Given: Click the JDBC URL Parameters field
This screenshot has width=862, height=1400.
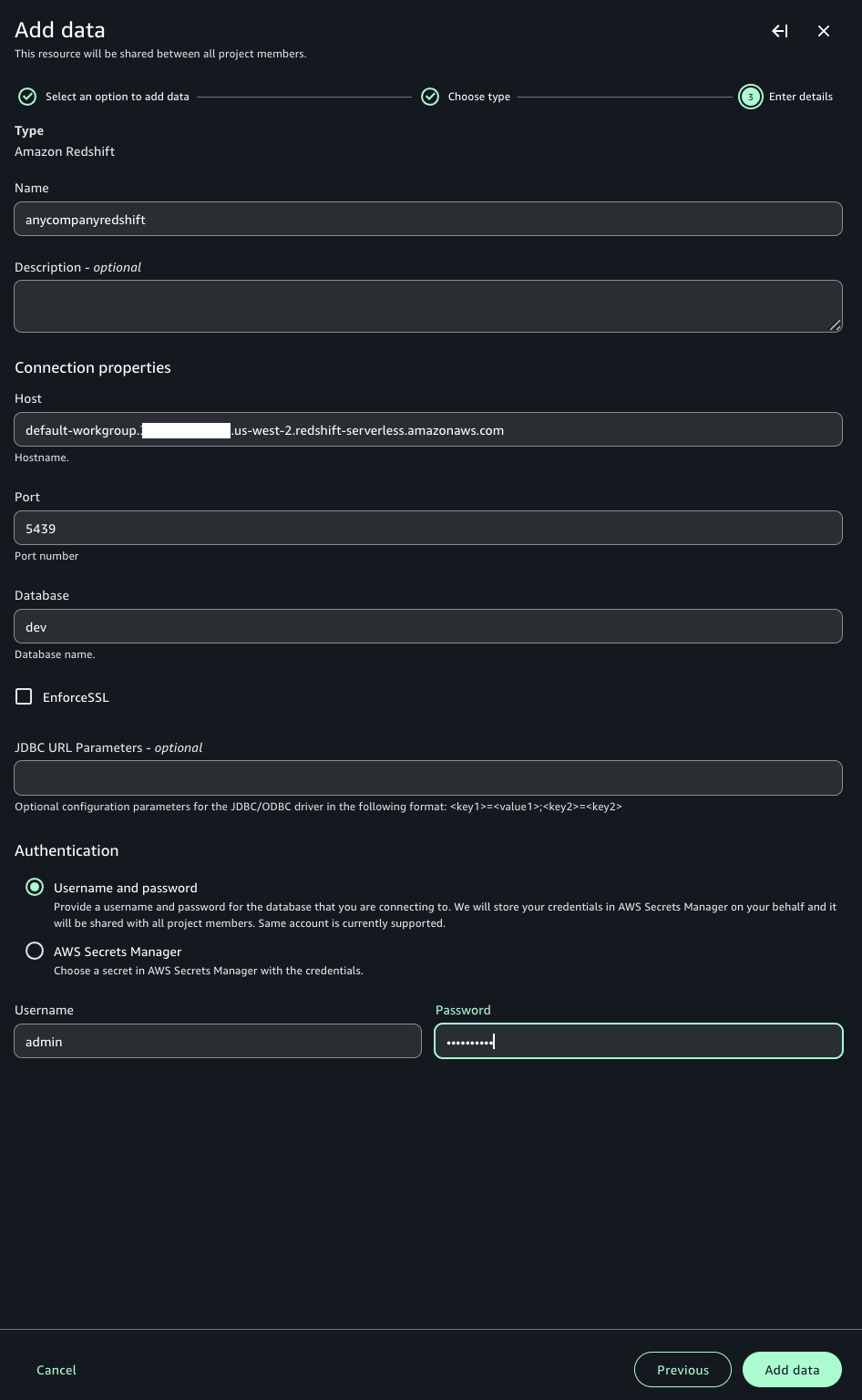Looking at the screenshot, I should pyautogui.click(x=428, y=777).
